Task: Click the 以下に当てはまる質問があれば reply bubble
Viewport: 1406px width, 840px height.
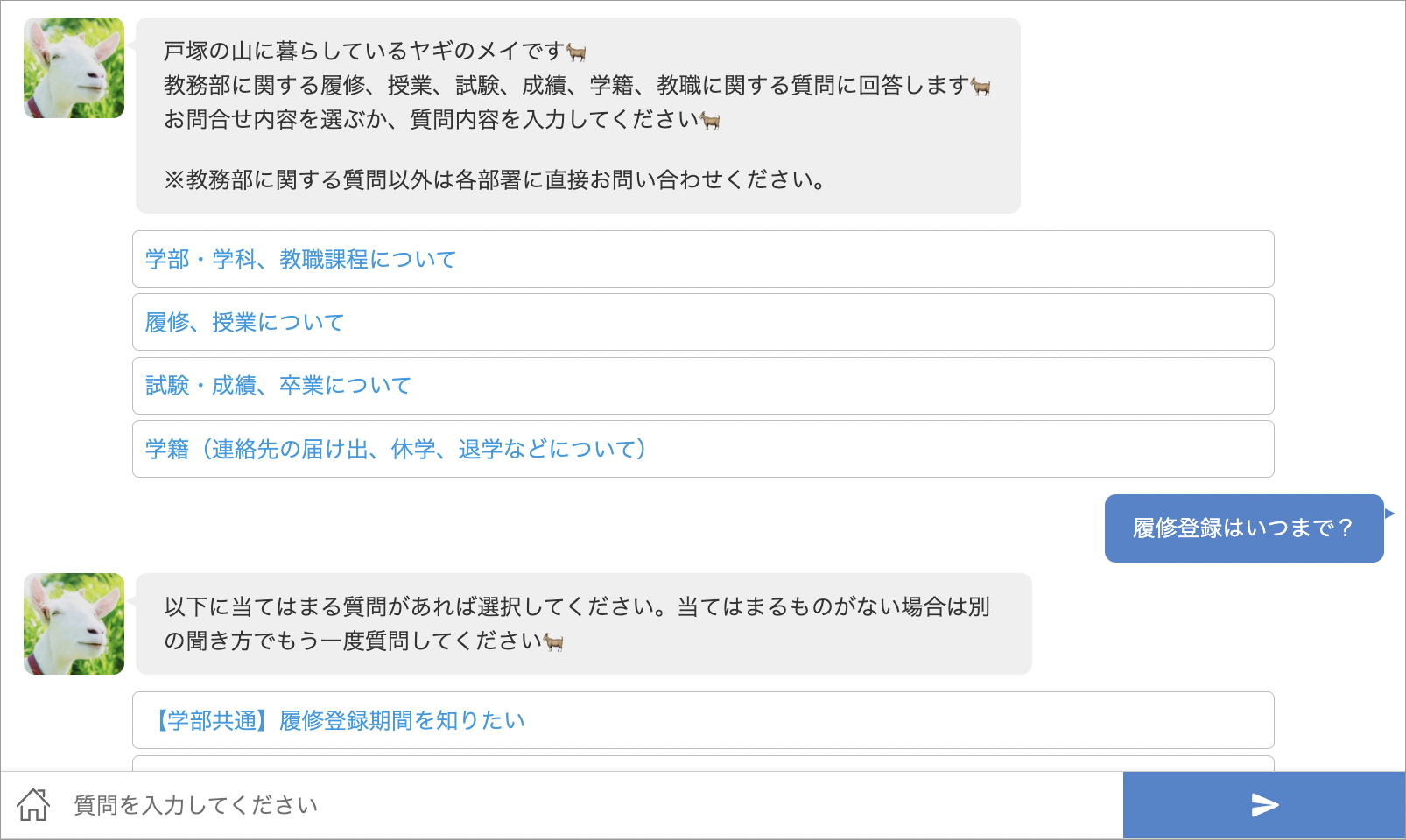Action: point(584,624)
